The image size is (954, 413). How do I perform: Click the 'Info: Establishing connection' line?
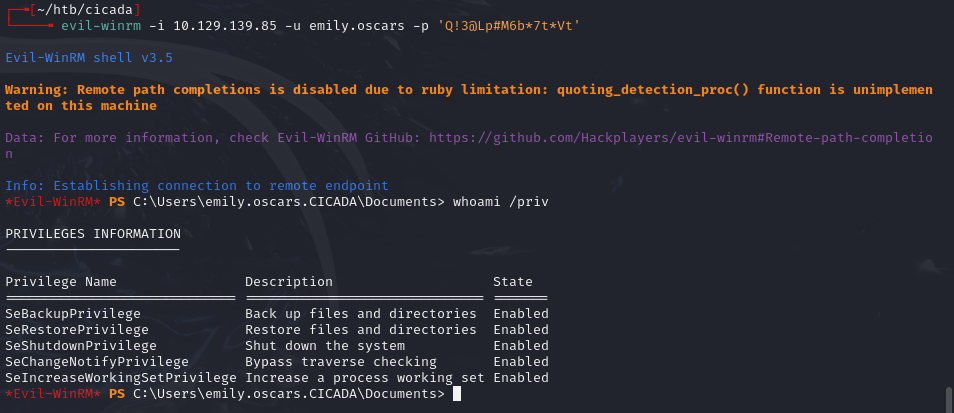pos(197,186)
